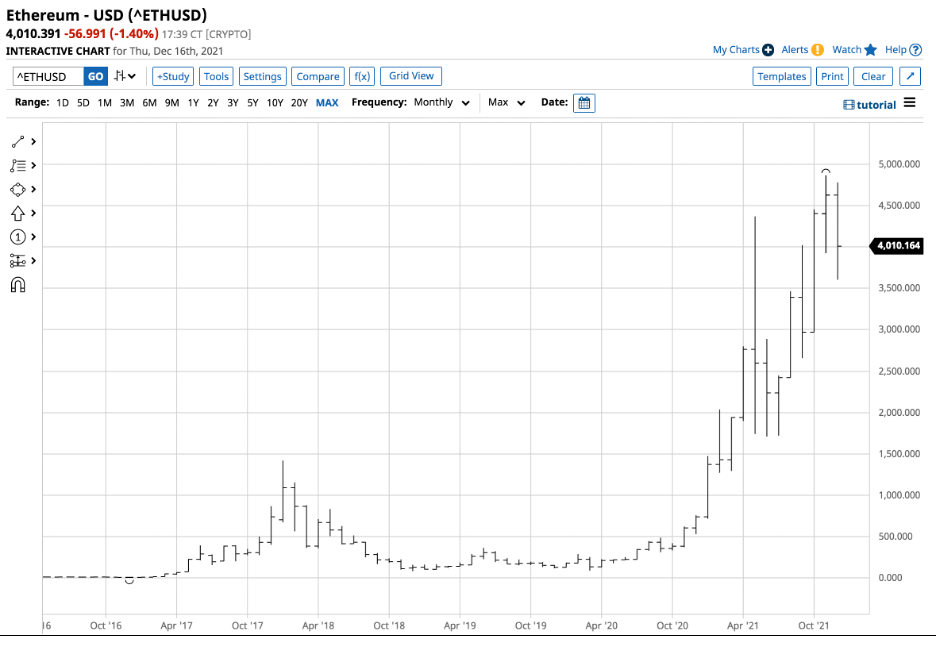Expand the shapes tool arrow
This screenshot has height=660, width=936.
coord(33,189)
